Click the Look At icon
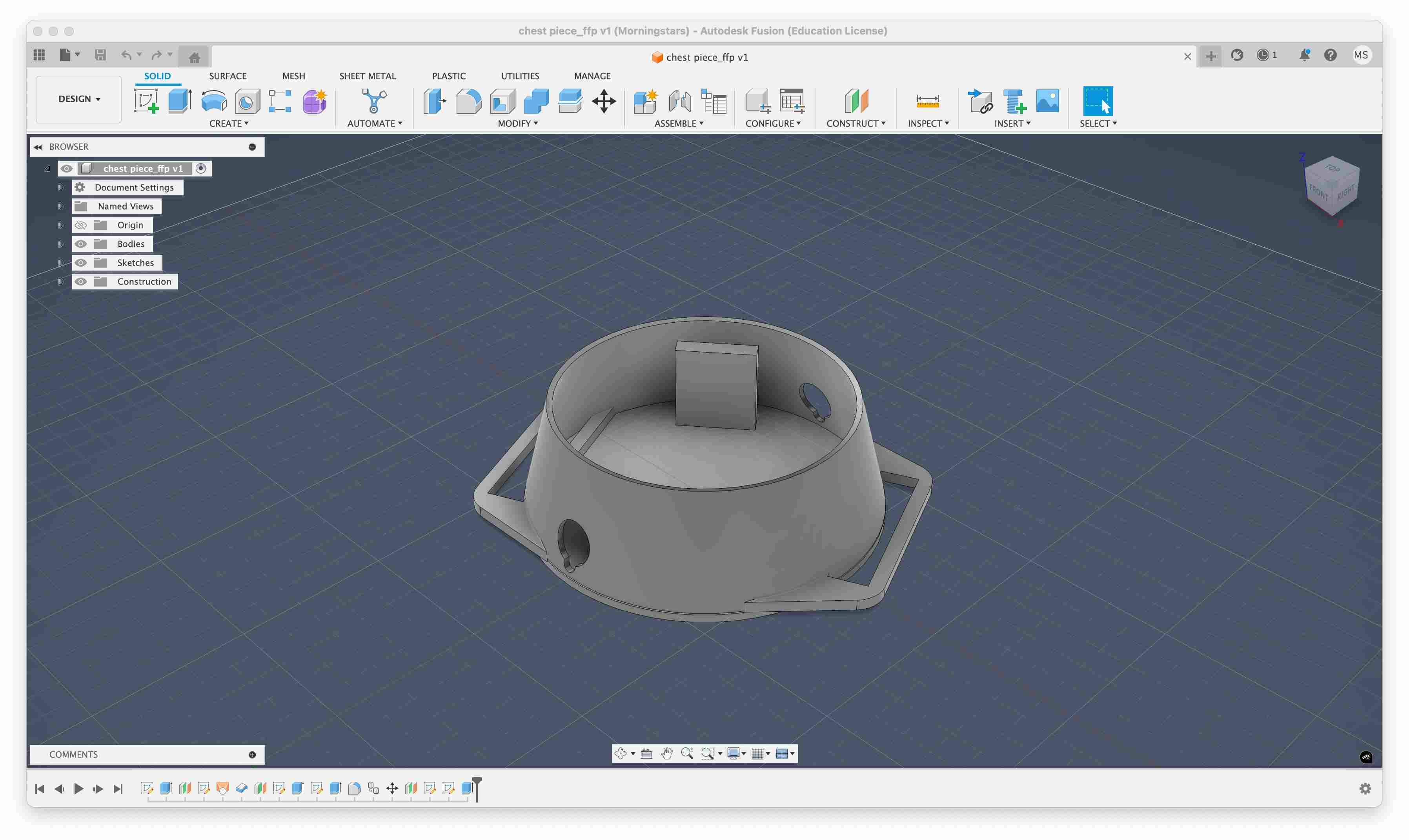Viewport: 1409px width, 840px height. pos(646,753)
